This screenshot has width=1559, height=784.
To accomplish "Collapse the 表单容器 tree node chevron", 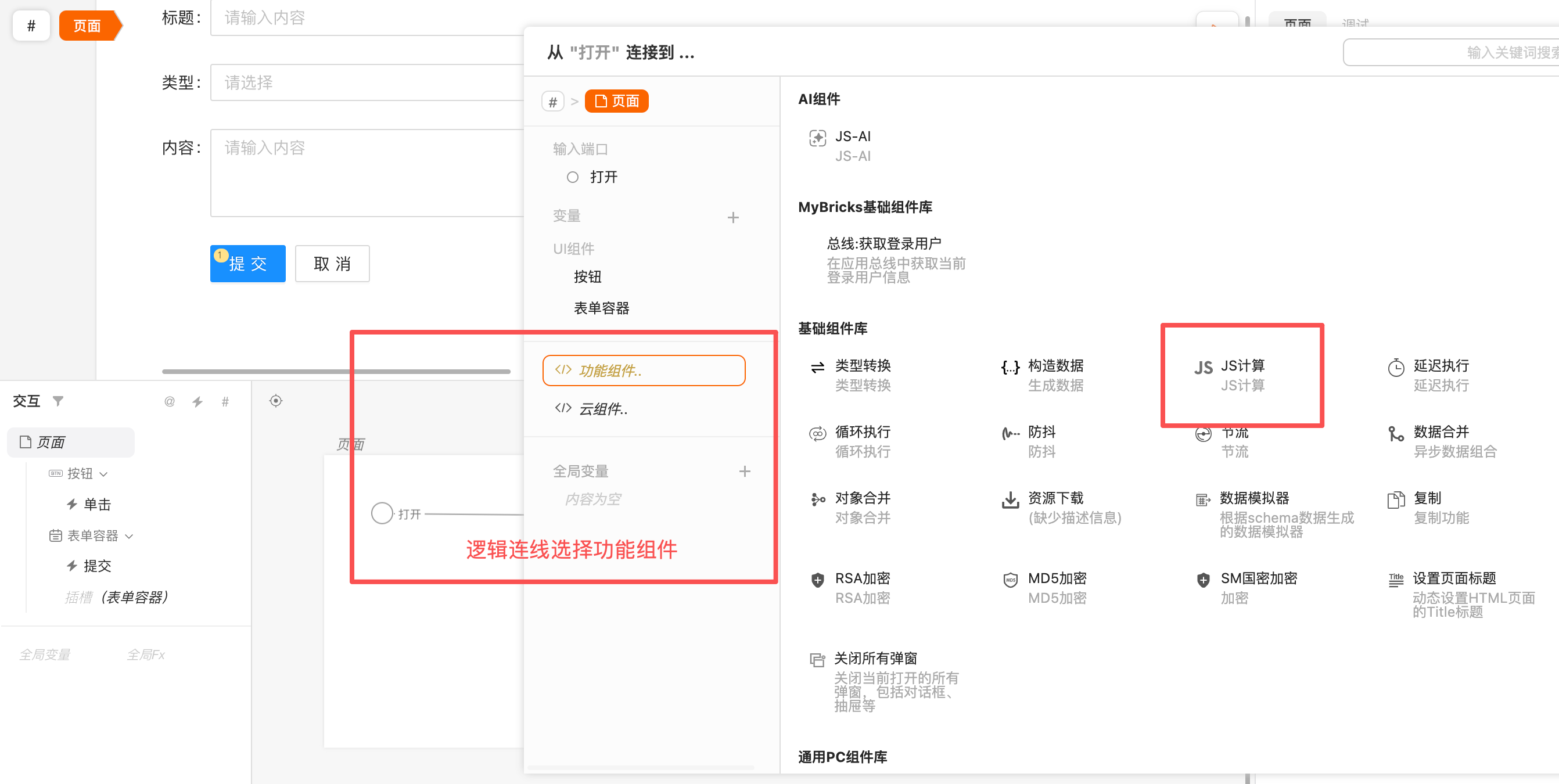I will tap(129, 537).
